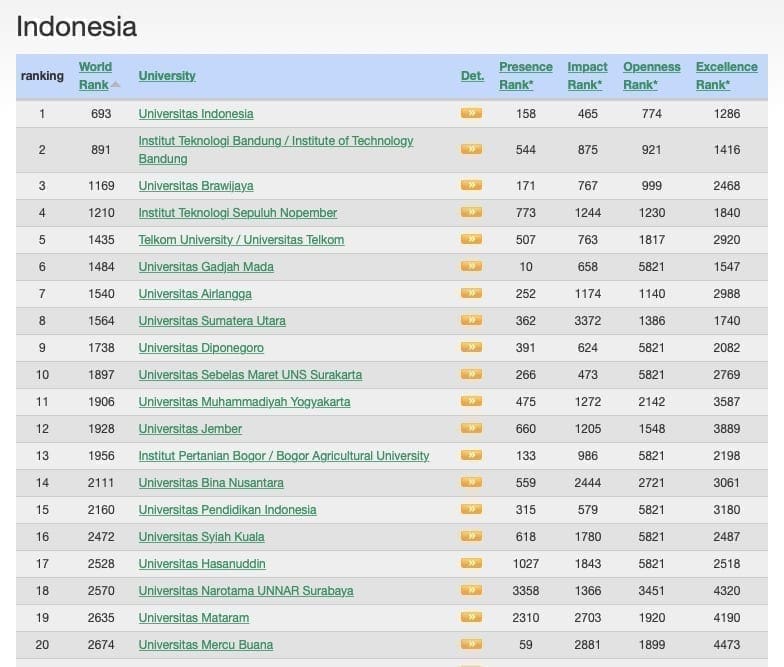The height and width of the screenshot is (667, 784).
Task: Sort table by World Rank header
Action: tap(96, 76)
